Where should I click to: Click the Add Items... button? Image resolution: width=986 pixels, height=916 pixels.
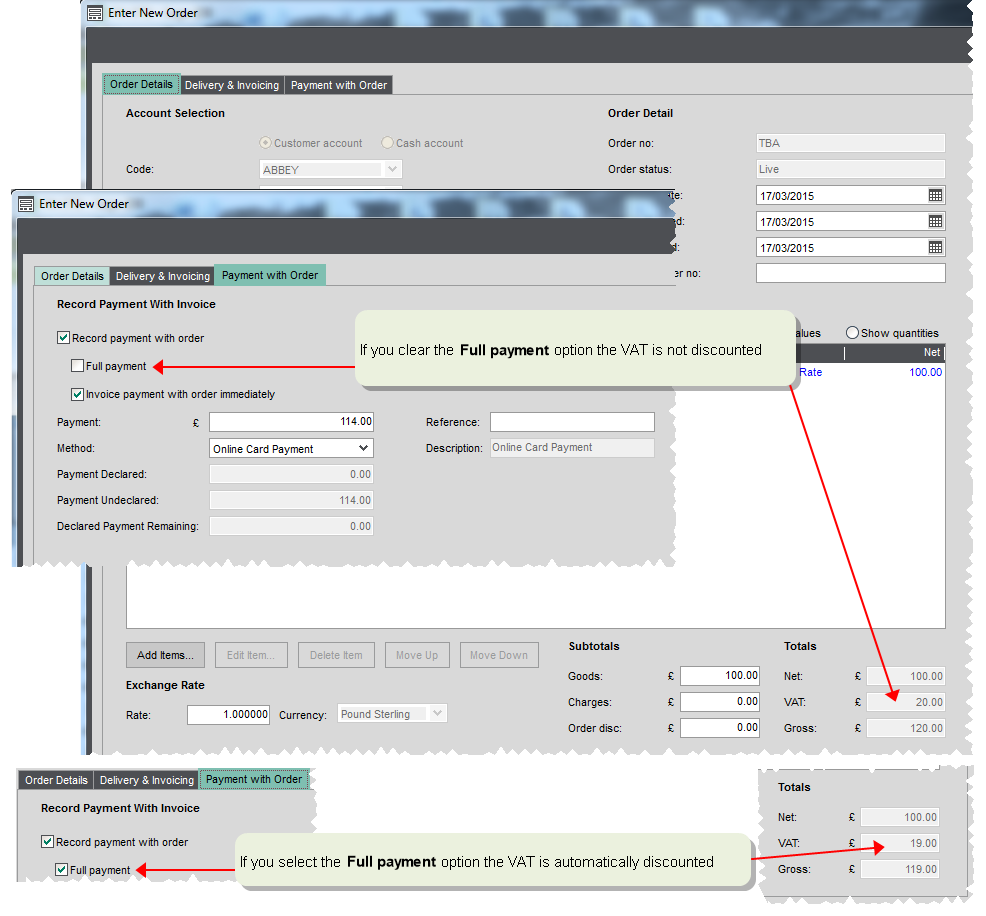[166, 655]
